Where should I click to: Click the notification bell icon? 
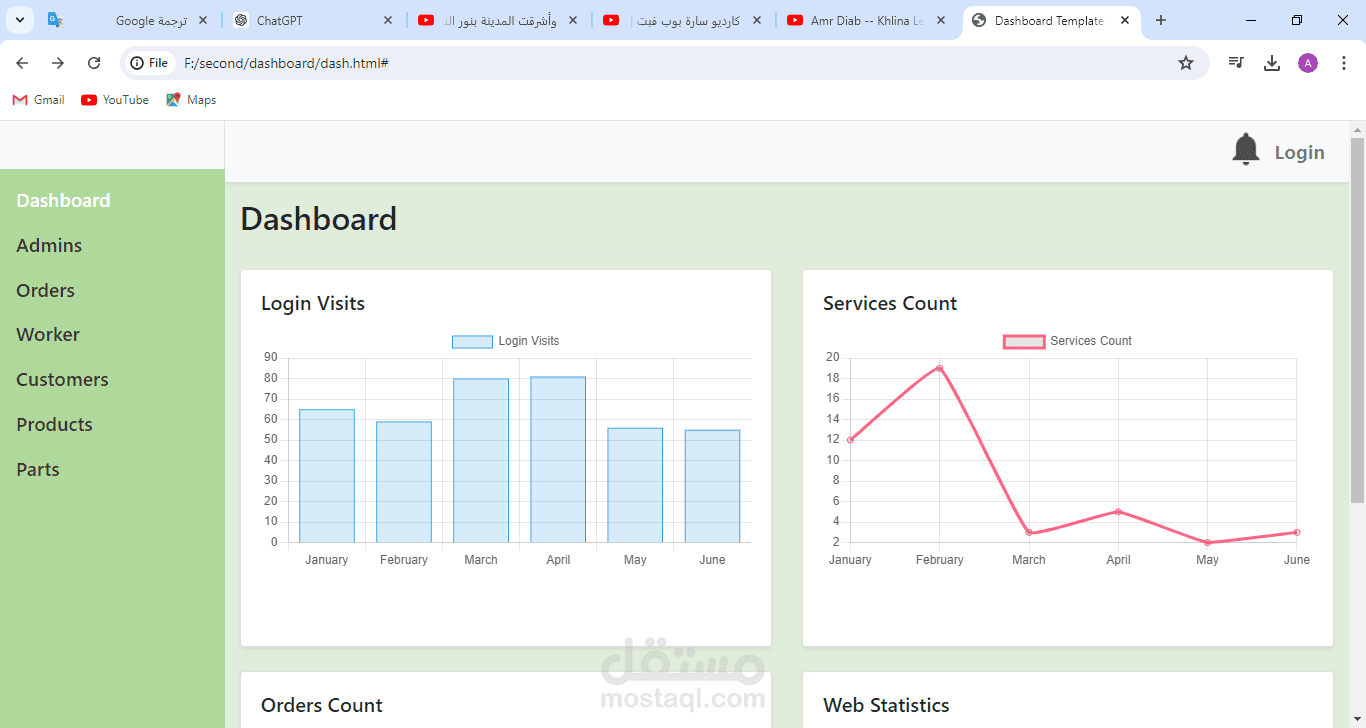pos(1245,150)
